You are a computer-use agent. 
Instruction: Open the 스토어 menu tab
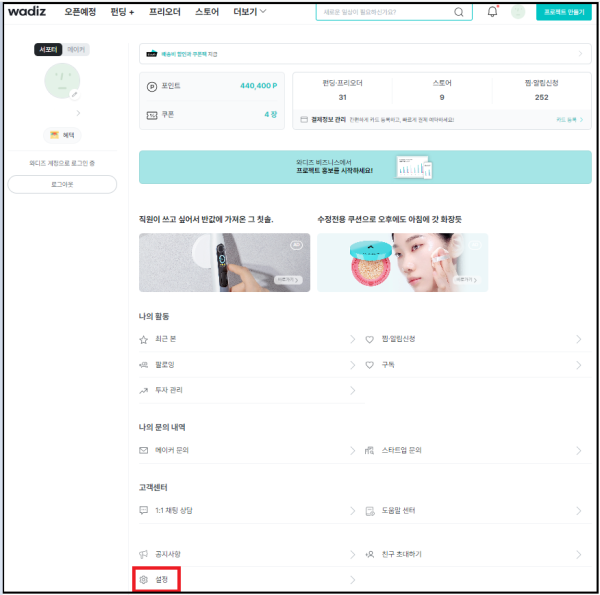click(207, 12)
